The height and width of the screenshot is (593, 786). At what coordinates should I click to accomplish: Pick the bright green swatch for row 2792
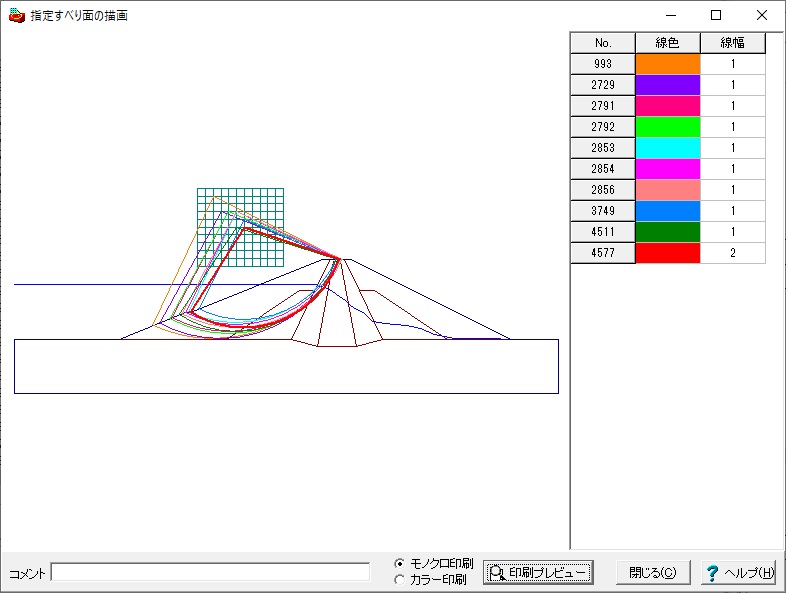click(668, 127)
